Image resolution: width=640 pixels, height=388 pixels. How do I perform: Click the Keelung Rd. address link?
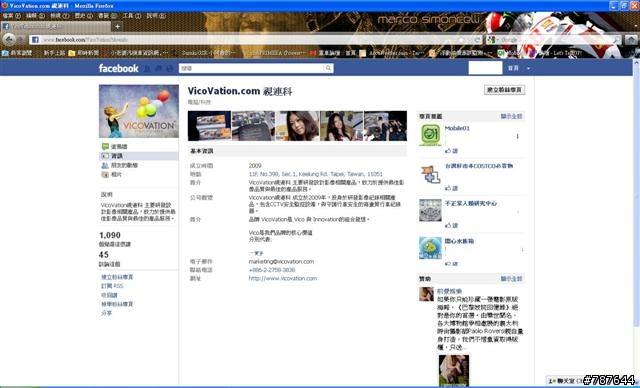coord(316,174)
